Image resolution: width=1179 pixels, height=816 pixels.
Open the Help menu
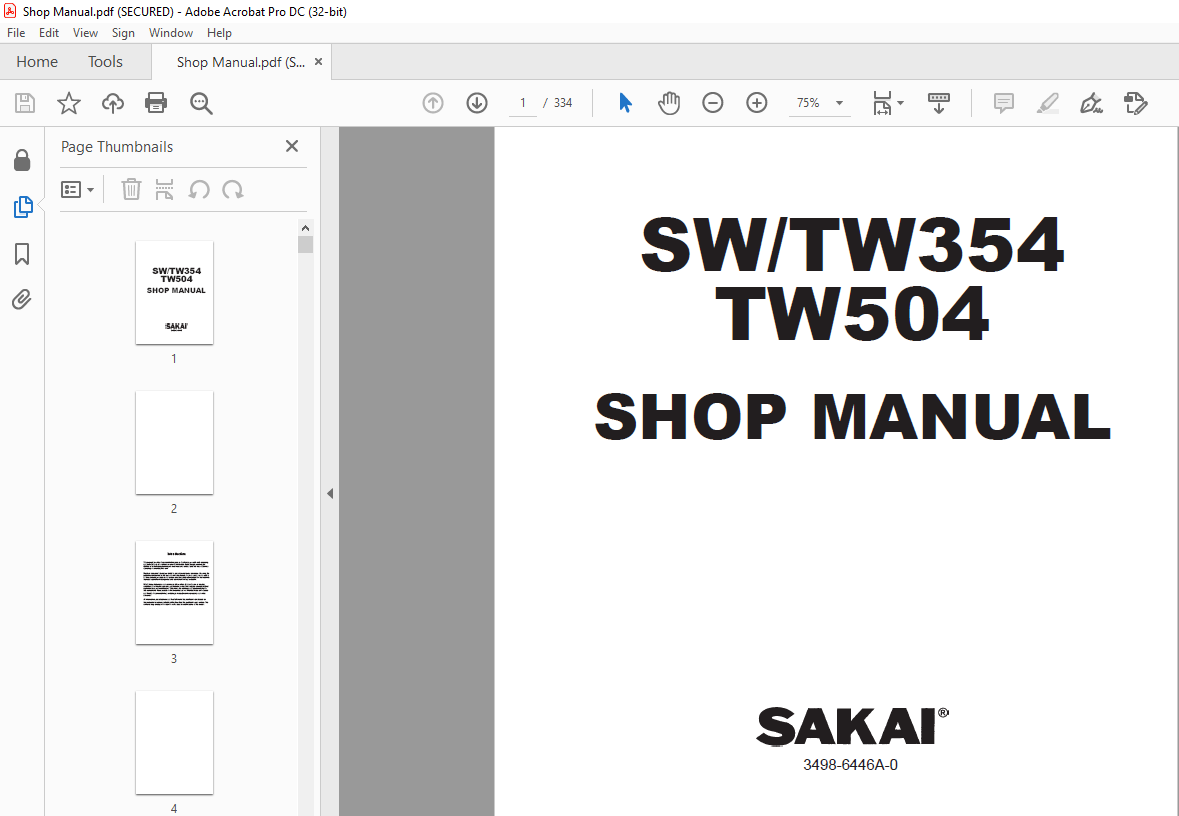pyautogui.click(x=220, y=33)
